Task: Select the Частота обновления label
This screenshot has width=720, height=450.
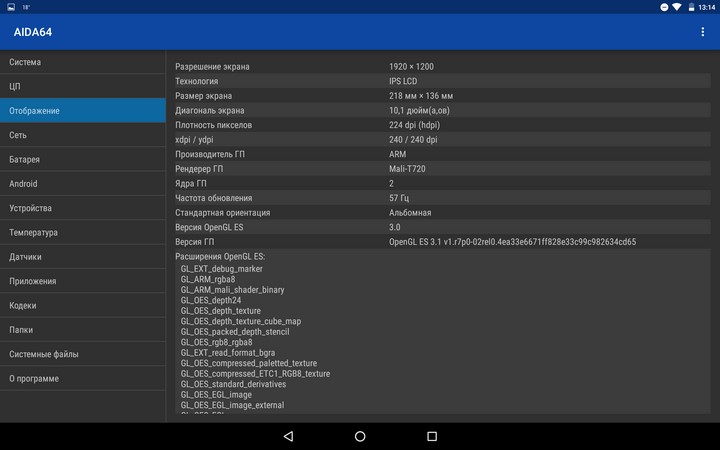Action: 214,198
